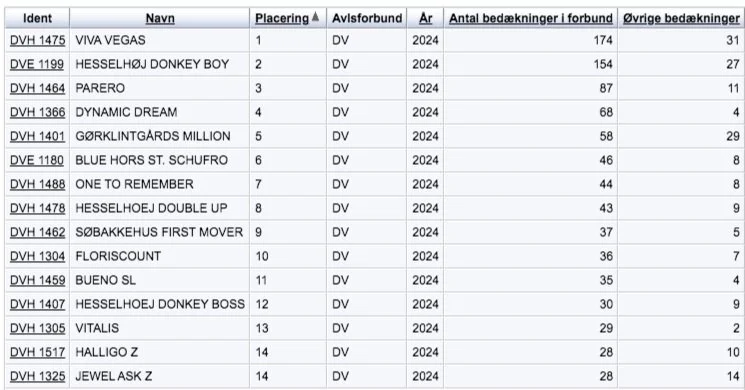Sort table by Navn column header
The width and height of the screenshot is (745, 390).
(x=160, y=19)
